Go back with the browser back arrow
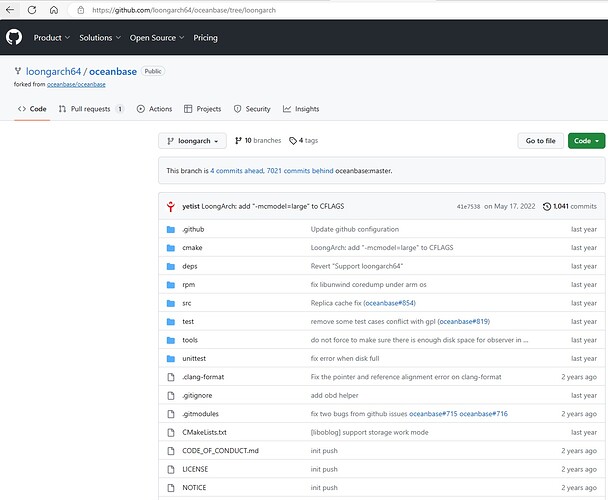 pos(10,10)
